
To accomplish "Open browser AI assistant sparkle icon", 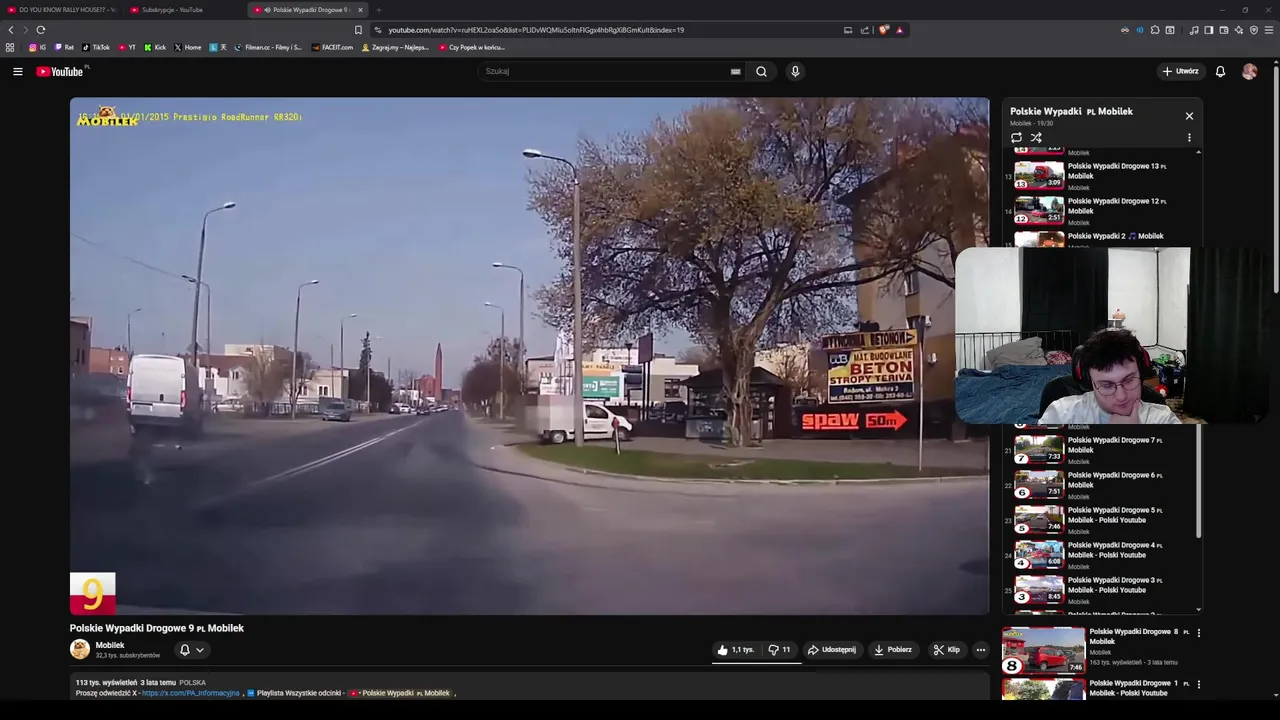I will 1238,30.
